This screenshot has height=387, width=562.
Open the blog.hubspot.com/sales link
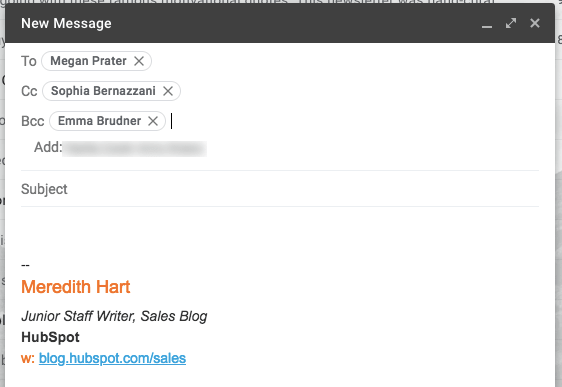(112, 358)
